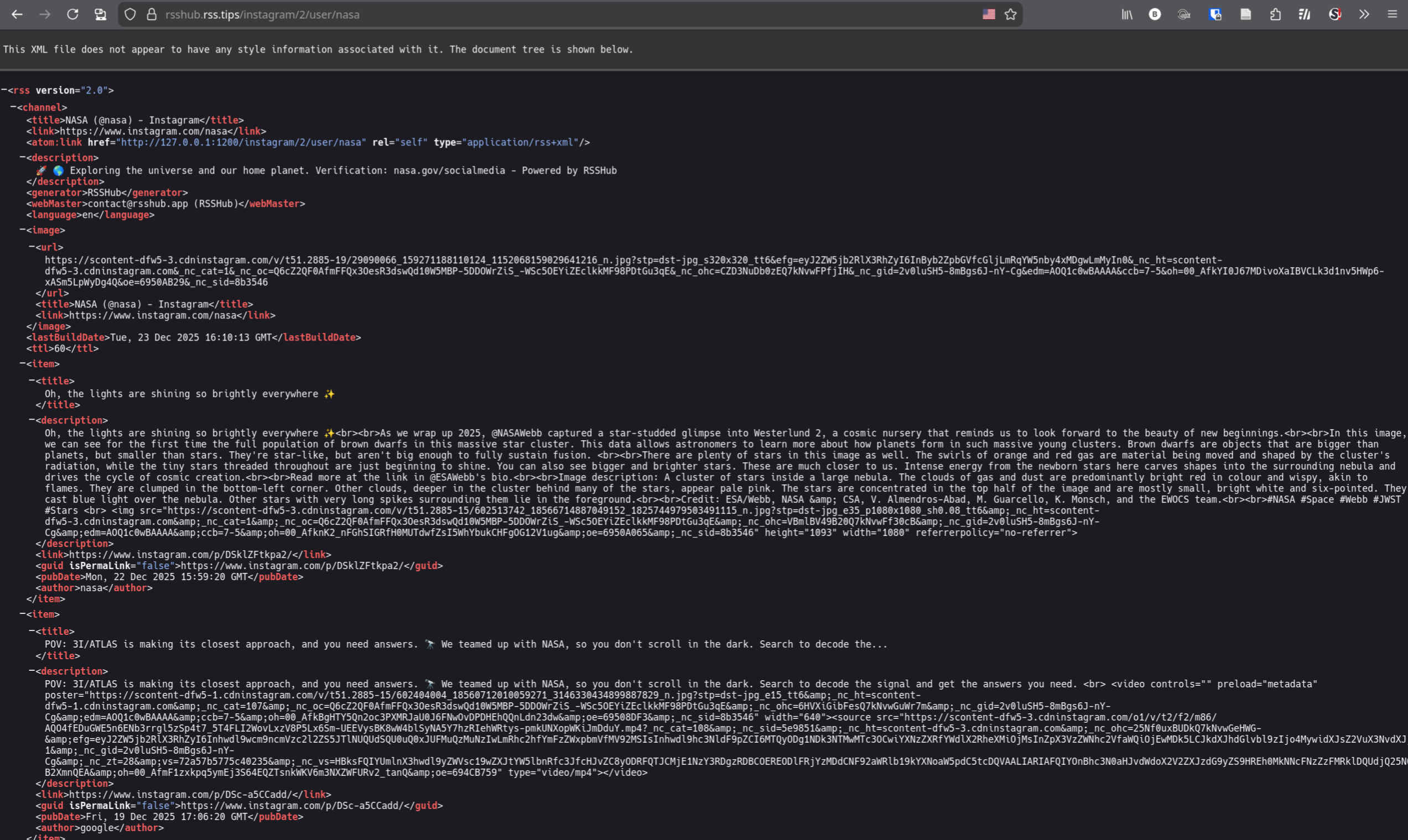Collapse the first item's description node

click(32, 420)
